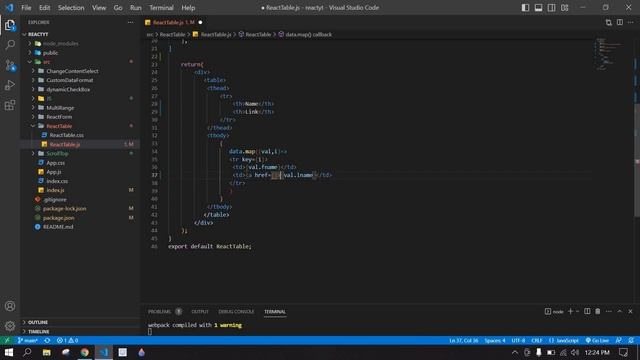Open the notifications bell in status bar
This screenshot has height=360, width=640.
coord(631,340)
